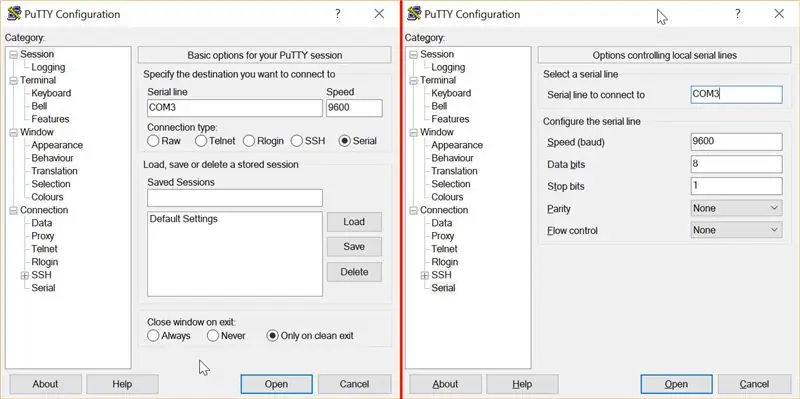Click PuTTY icon in right window title bar
This screenshot has height=399, width=800.
click(x=414, y=14)
